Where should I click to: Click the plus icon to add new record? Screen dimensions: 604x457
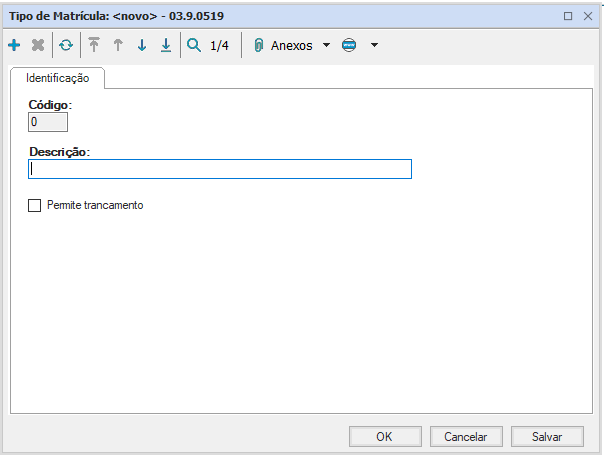(x=14, y=46)
